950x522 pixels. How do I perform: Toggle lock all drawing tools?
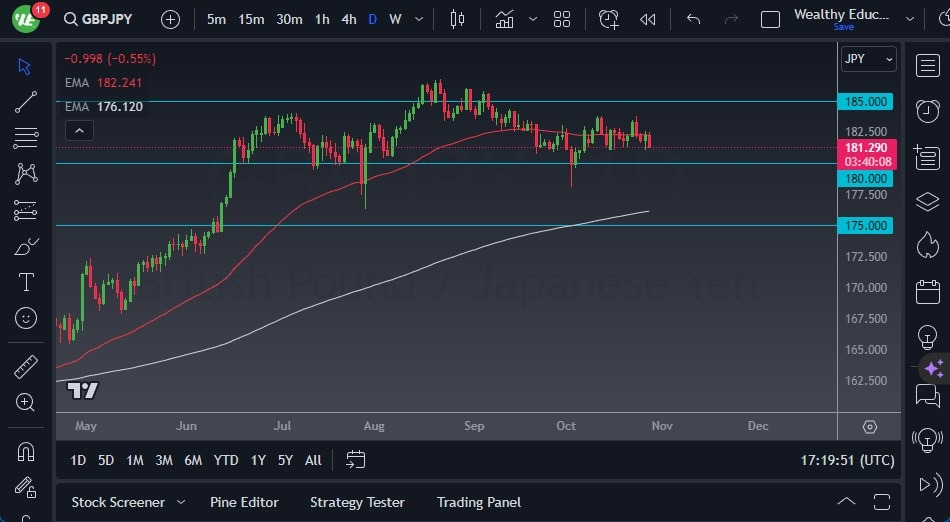click(25, 487)
